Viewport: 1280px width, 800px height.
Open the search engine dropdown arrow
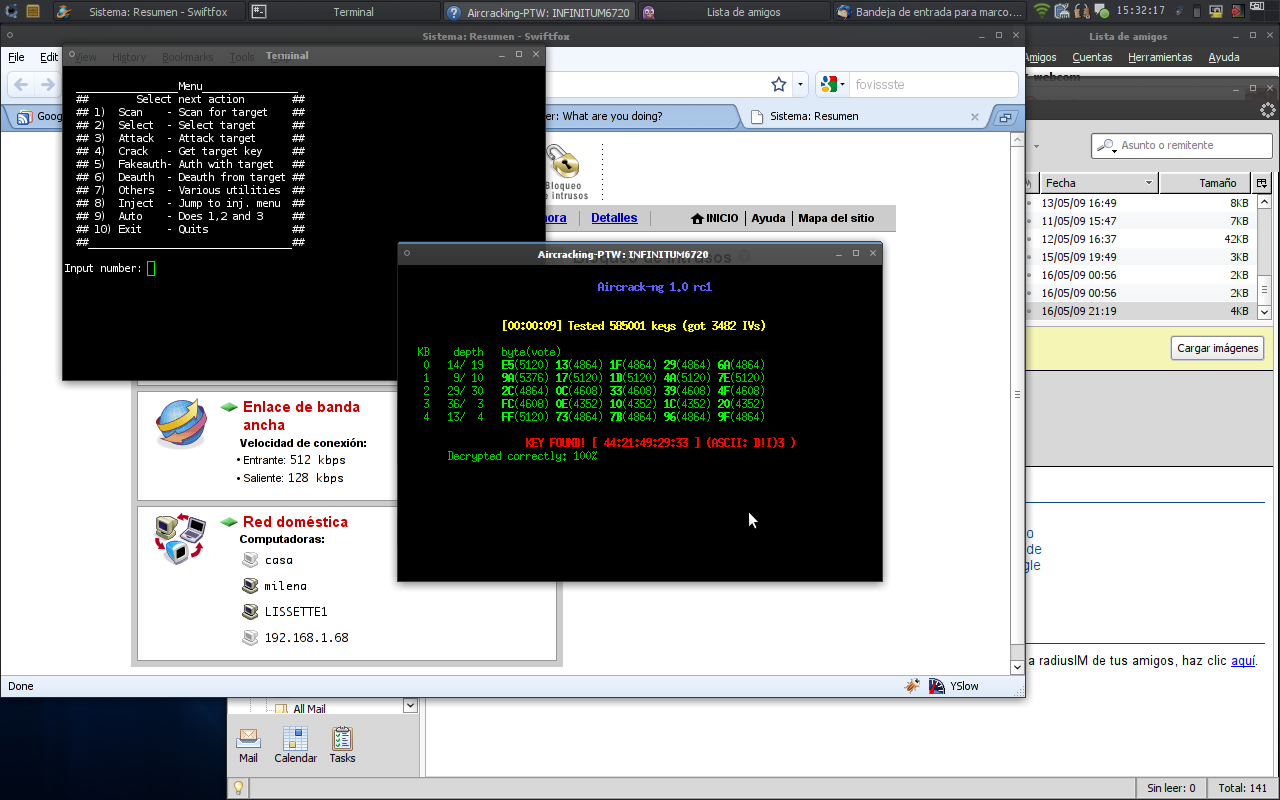click(x=843, y=84)
